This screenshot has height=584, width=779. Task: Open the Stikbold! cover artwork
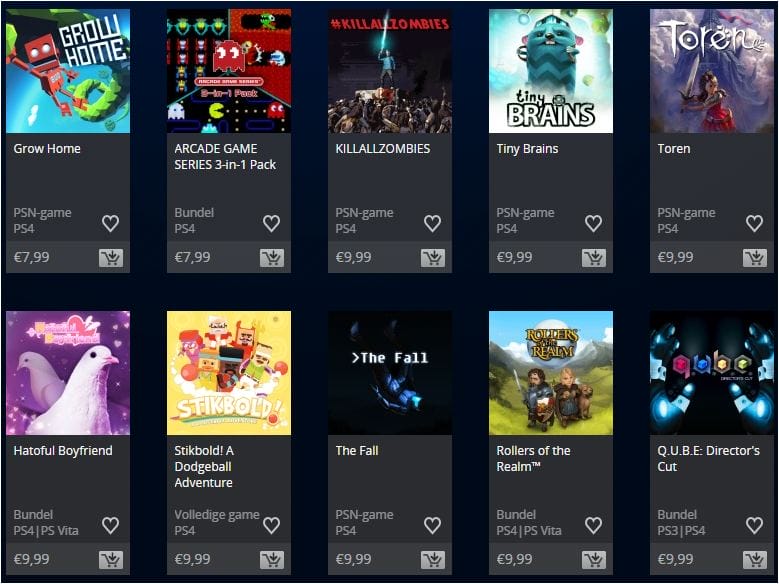click(229, 373)
